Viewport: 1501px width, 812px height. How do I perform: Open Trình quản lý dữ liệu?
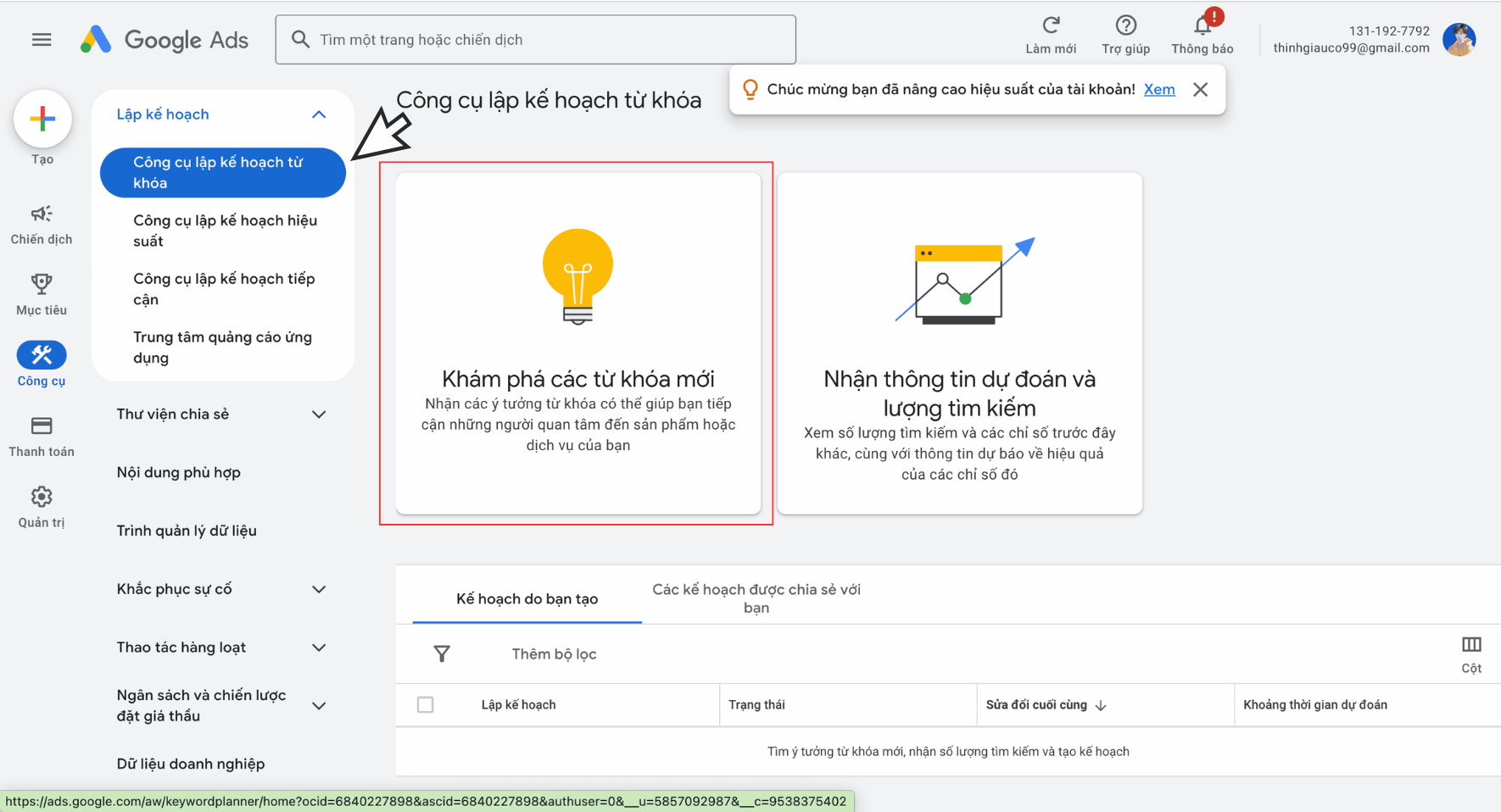[187, 531]
